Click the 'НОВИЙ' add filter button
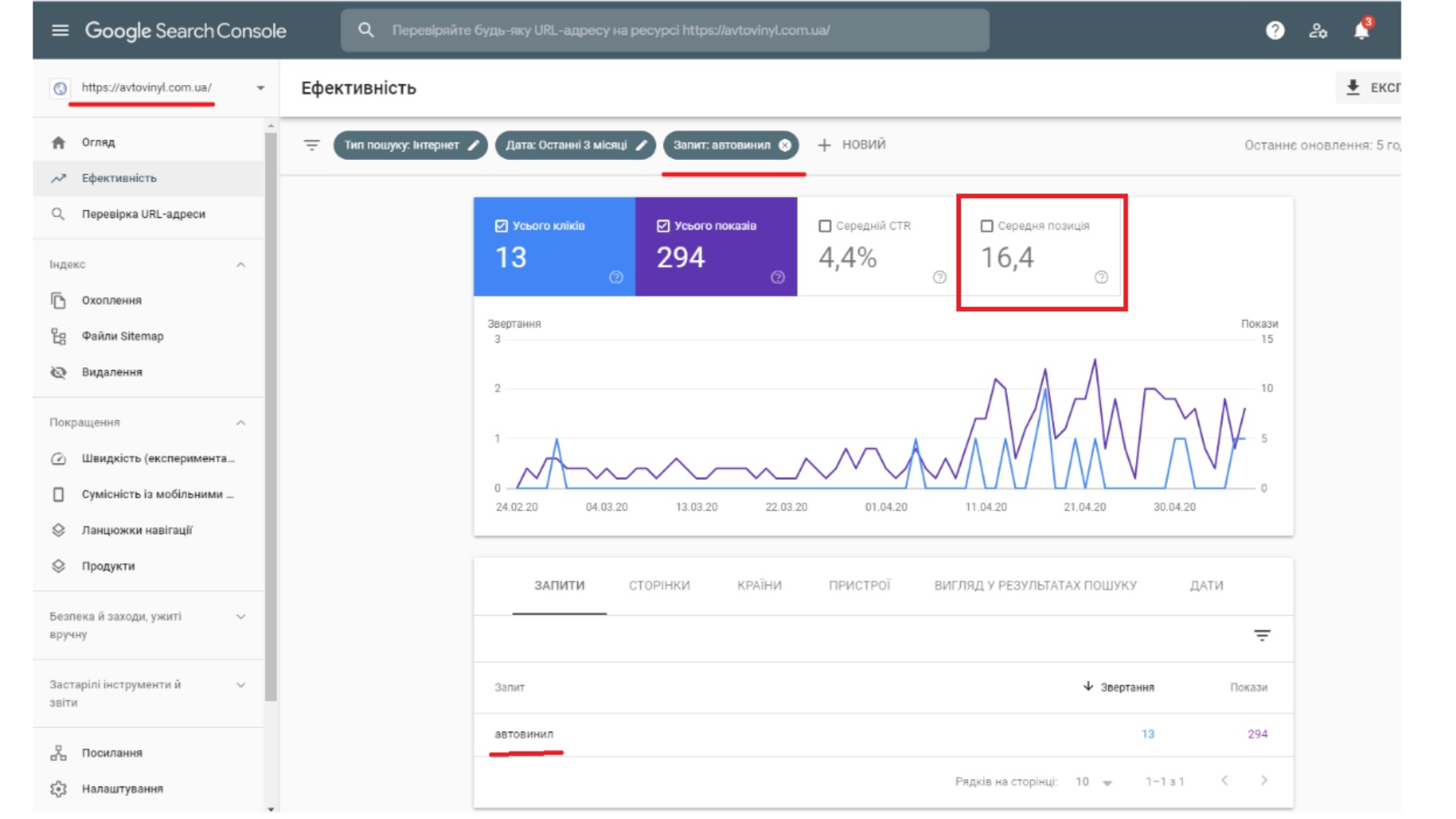Screen dimensions: 1456x819 pyautogui.click(x=852, y=145)
